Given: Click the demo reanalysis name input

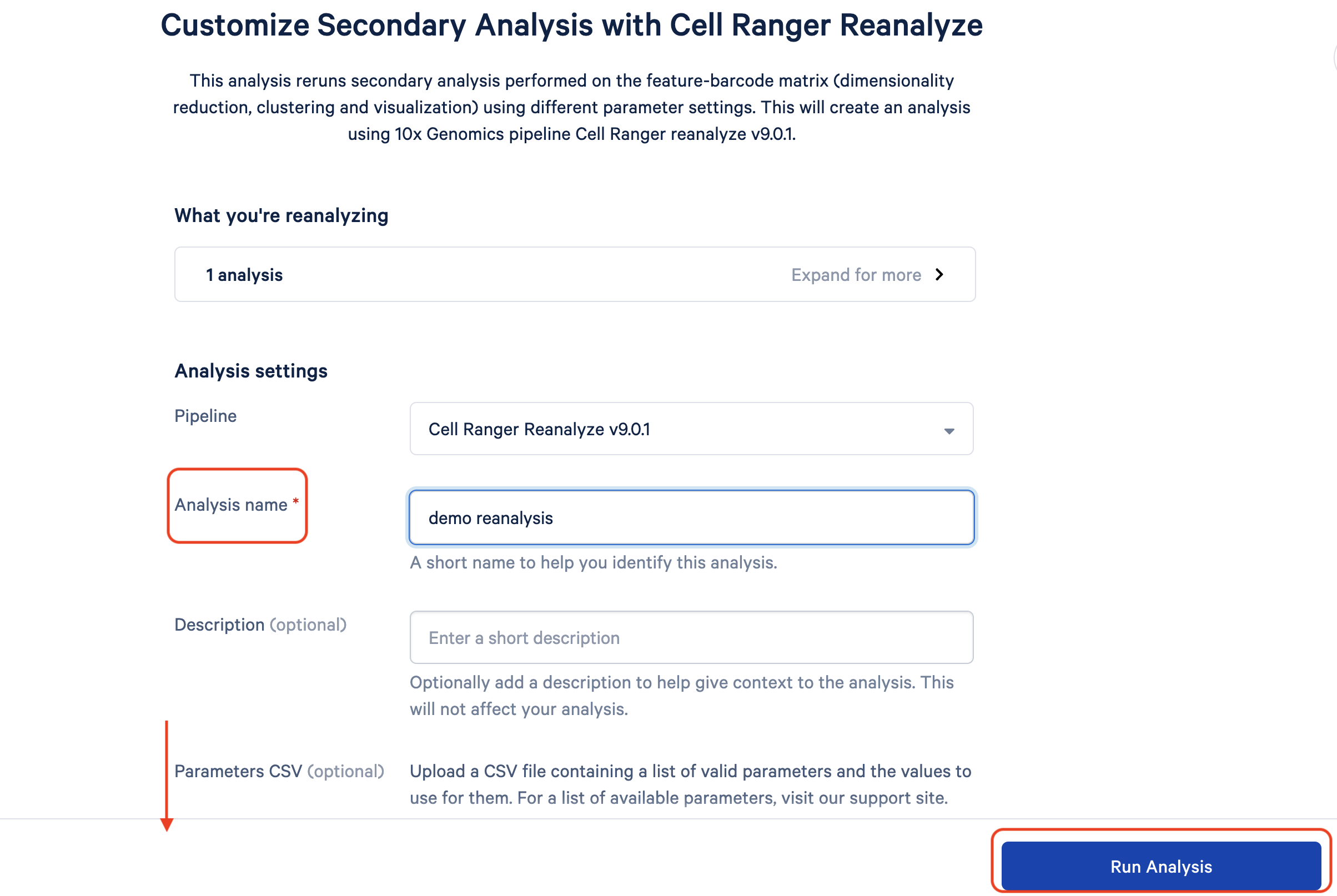Looking at the screenshot, I should [691, 517].
